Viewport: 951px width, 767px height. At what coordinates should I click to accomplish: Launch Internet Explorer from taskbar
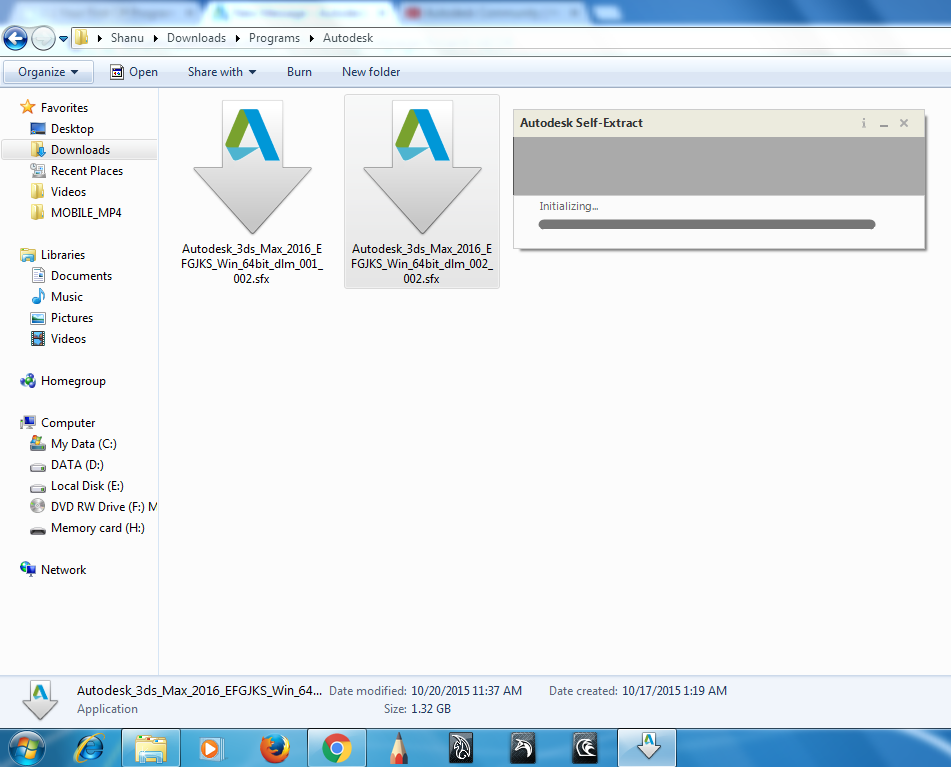[89, 749]
